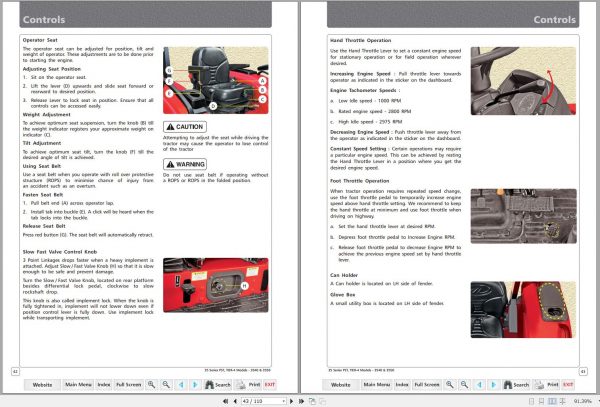Click zoom-in magnifier on left page 42
Image resolution: width=600 pixels, height=407 pixels.
(x=152, y=384)
